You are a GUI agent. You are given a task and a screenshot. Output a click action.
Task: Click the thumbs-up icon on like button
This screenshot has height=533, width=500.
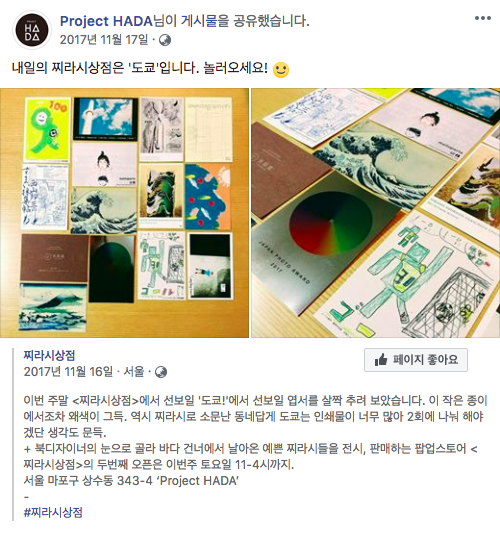click(381, 359)
